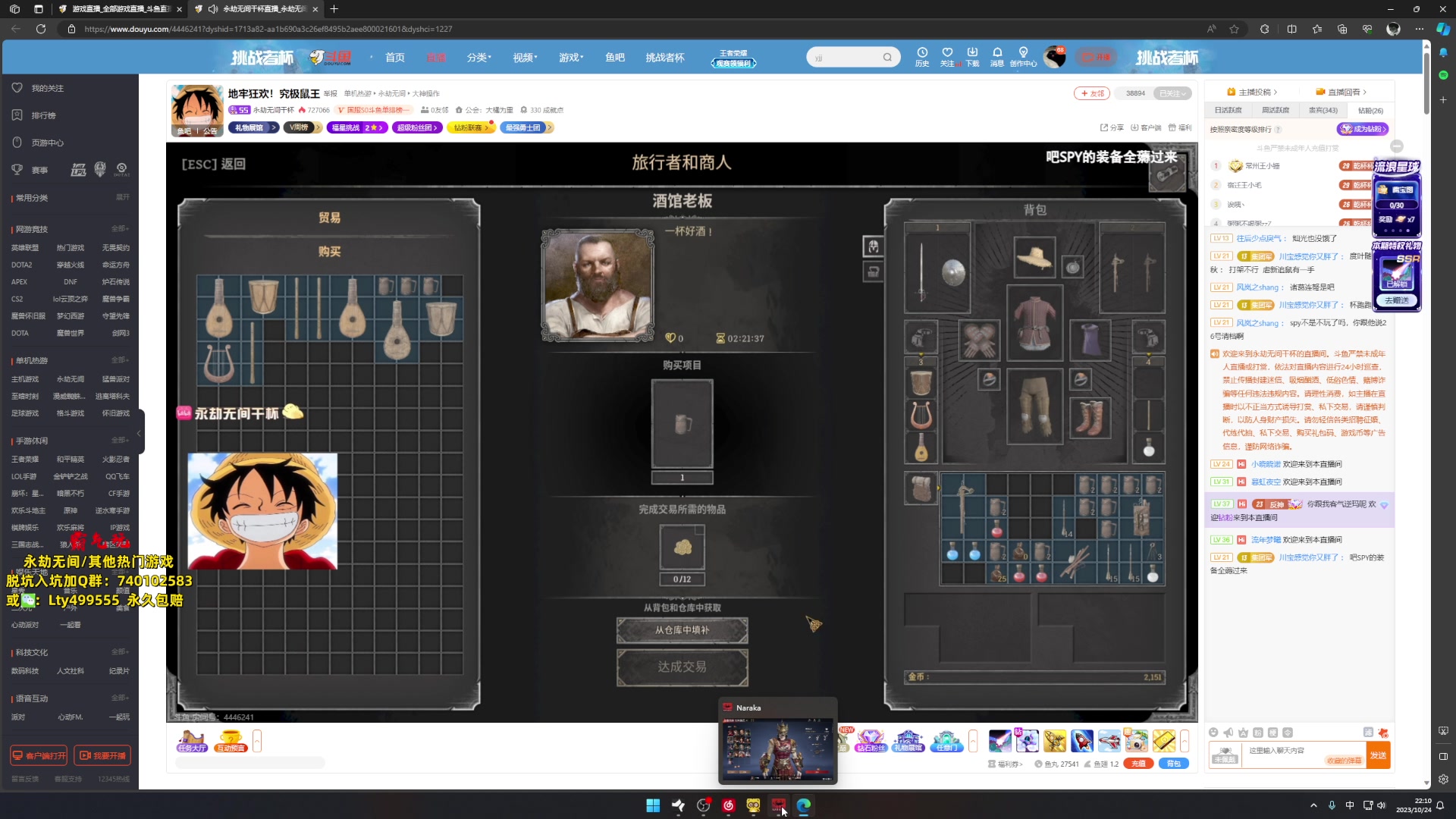Click the emoji icon in chat toolbar
The width and height of the screenshot is (1456, 819).
pyautogui.click(x=1213, y=733)
